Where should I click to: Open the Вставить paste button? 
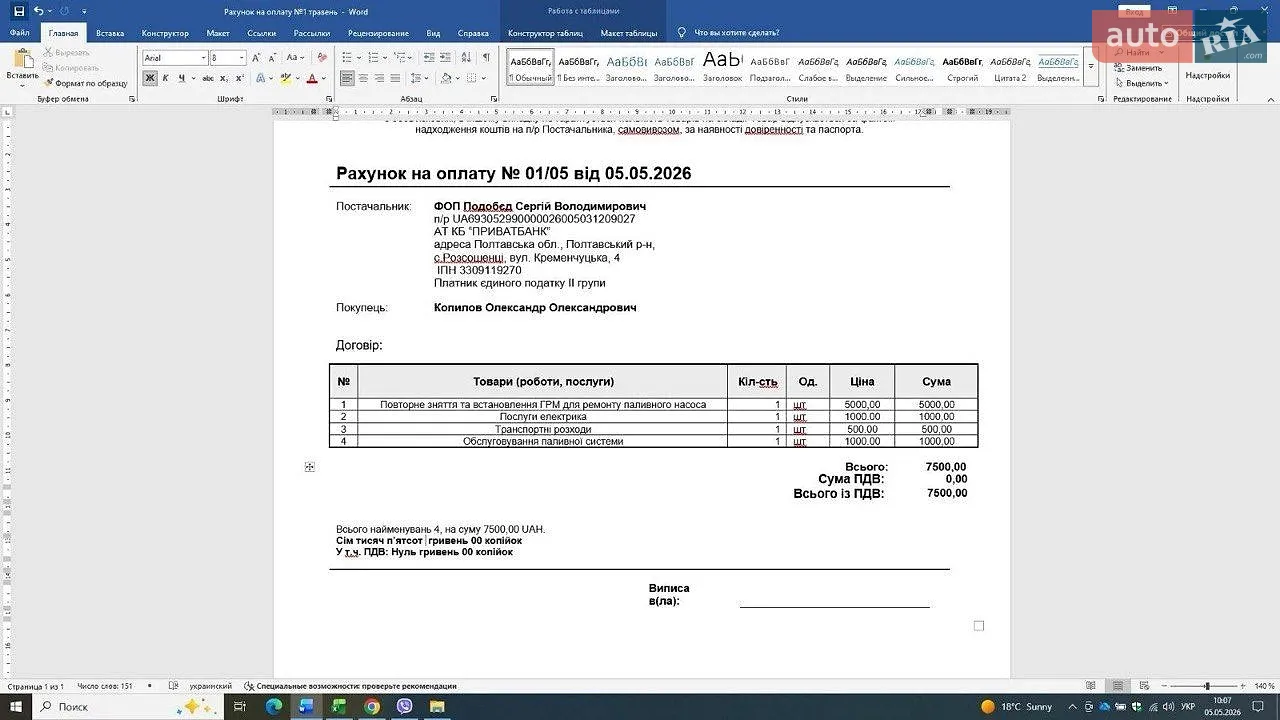click(22, 66)
